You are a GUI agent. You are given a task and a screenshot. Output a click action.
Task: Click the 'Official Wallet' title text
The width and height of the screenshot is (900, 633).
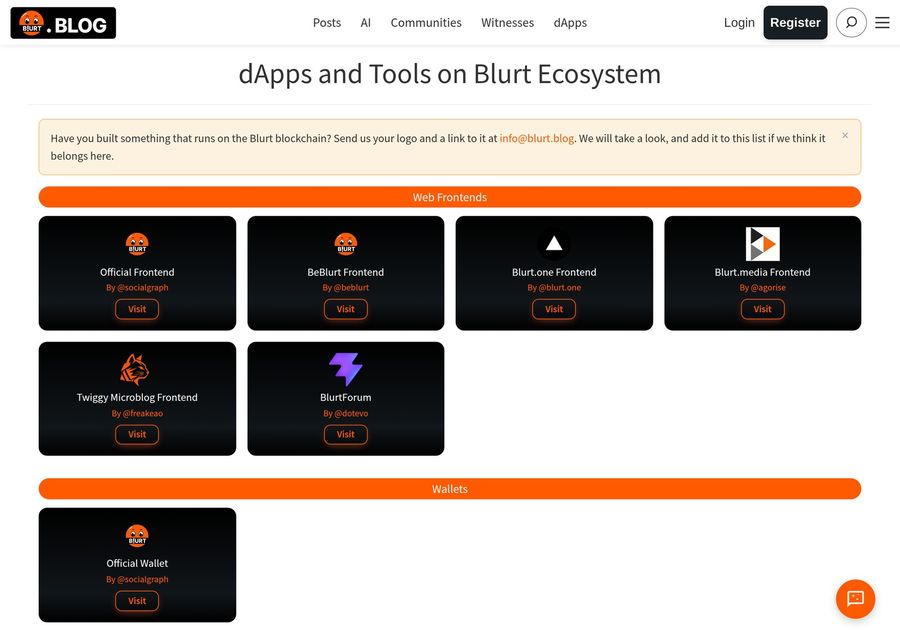(137, 564)
